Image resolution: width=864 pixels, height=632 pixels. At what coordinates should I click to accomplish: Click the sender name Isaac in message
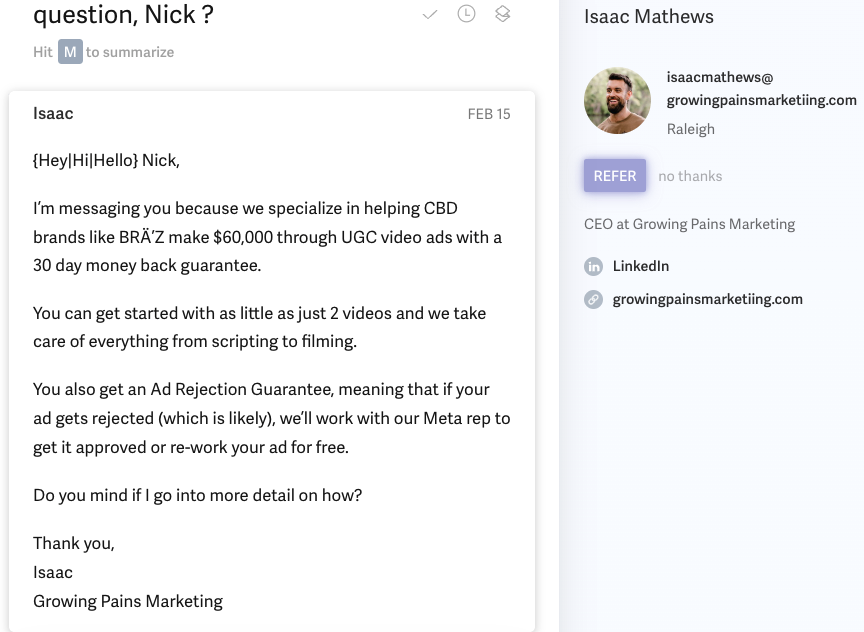53,114
